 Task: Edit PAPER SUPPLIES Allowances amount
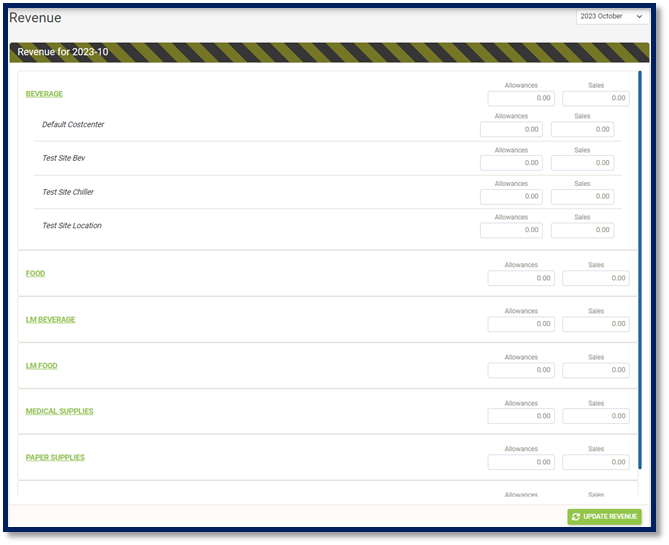[x=521, y=462]
